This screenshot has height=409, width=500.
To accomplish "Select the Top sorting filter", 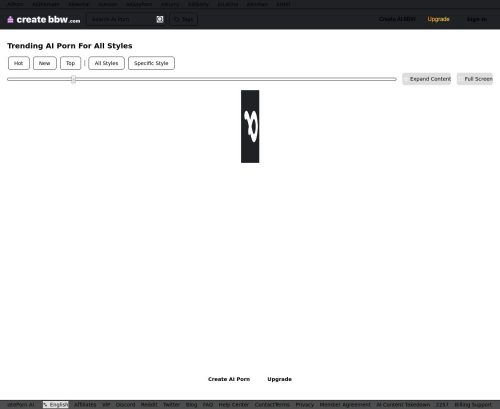I will [70, 63].
